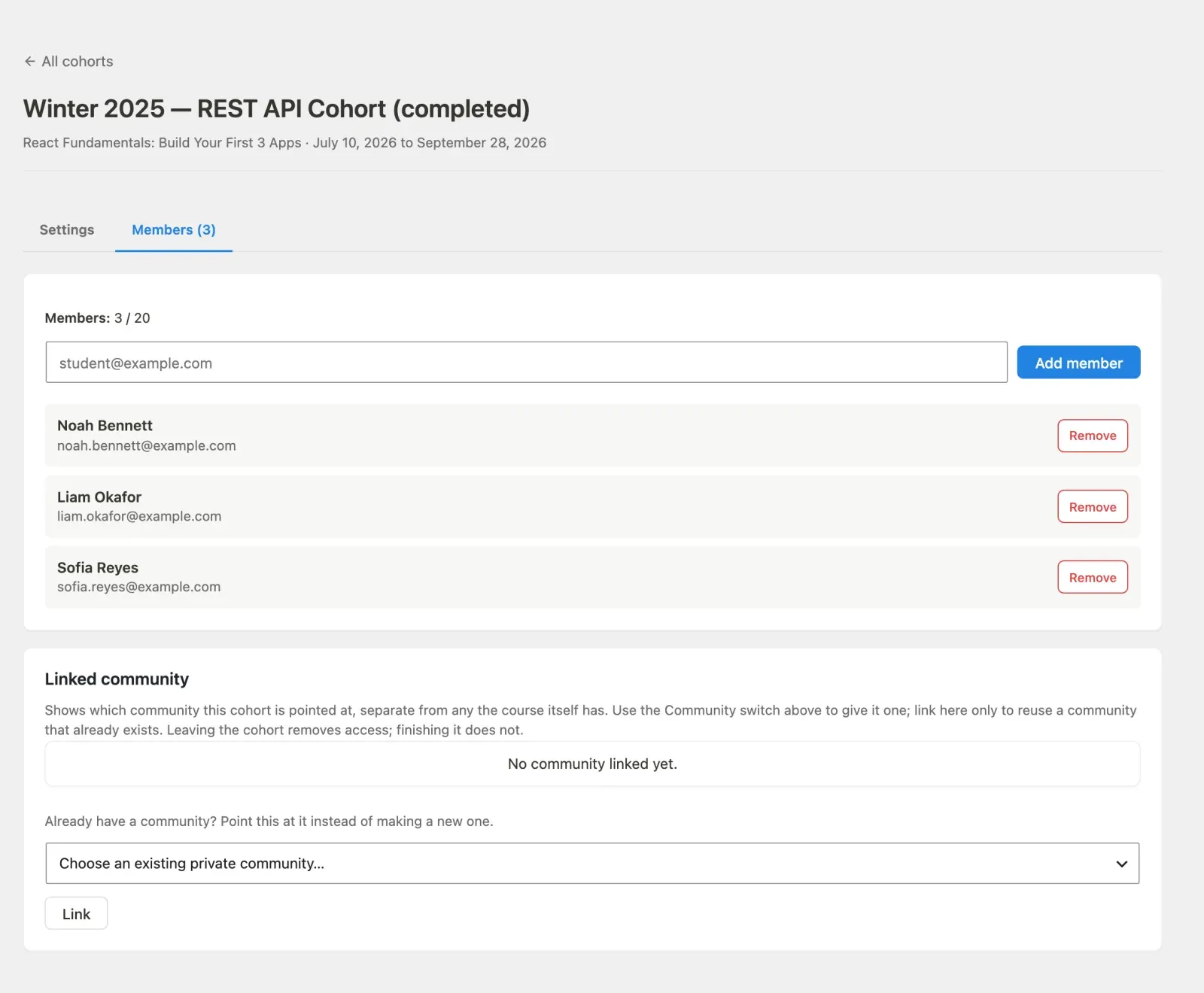Click the 'Already have a community?' hint text

(x=269, y=821)
